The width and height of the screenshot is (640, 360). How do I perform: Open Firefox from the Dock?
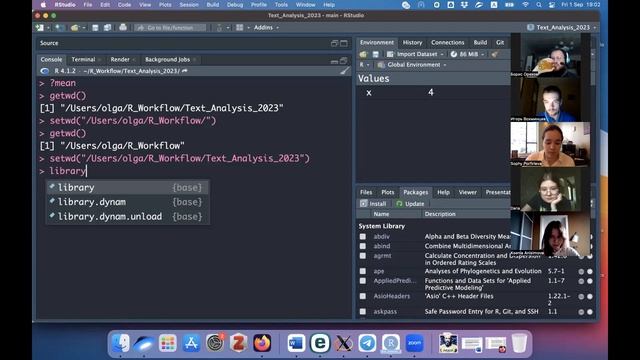point(262,343)
